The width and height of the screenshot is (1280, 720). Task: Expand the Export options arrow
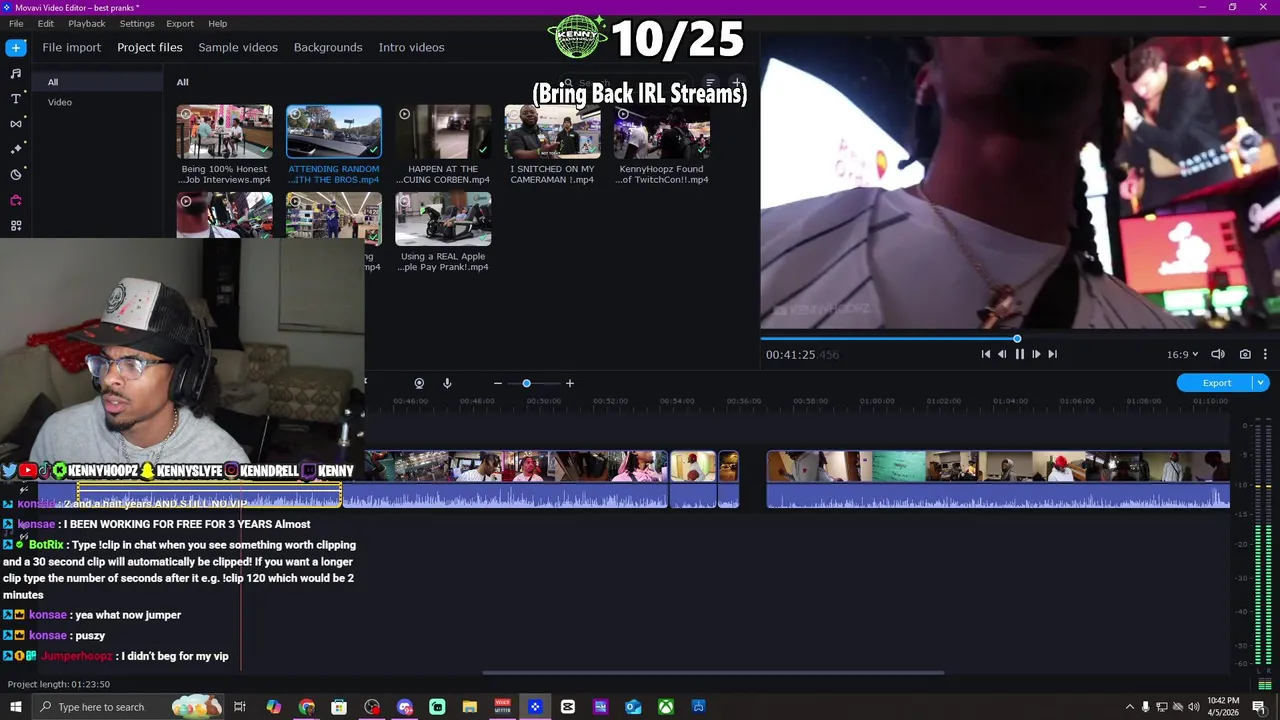(x=1260, y=383)
